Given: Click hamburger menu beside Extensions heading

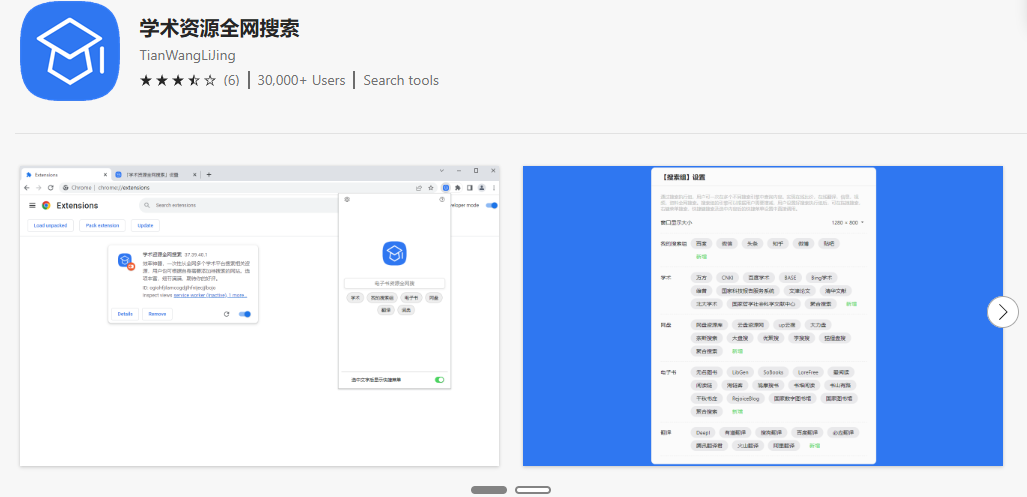Looking at the screenshot, I should tap(33, 205).
